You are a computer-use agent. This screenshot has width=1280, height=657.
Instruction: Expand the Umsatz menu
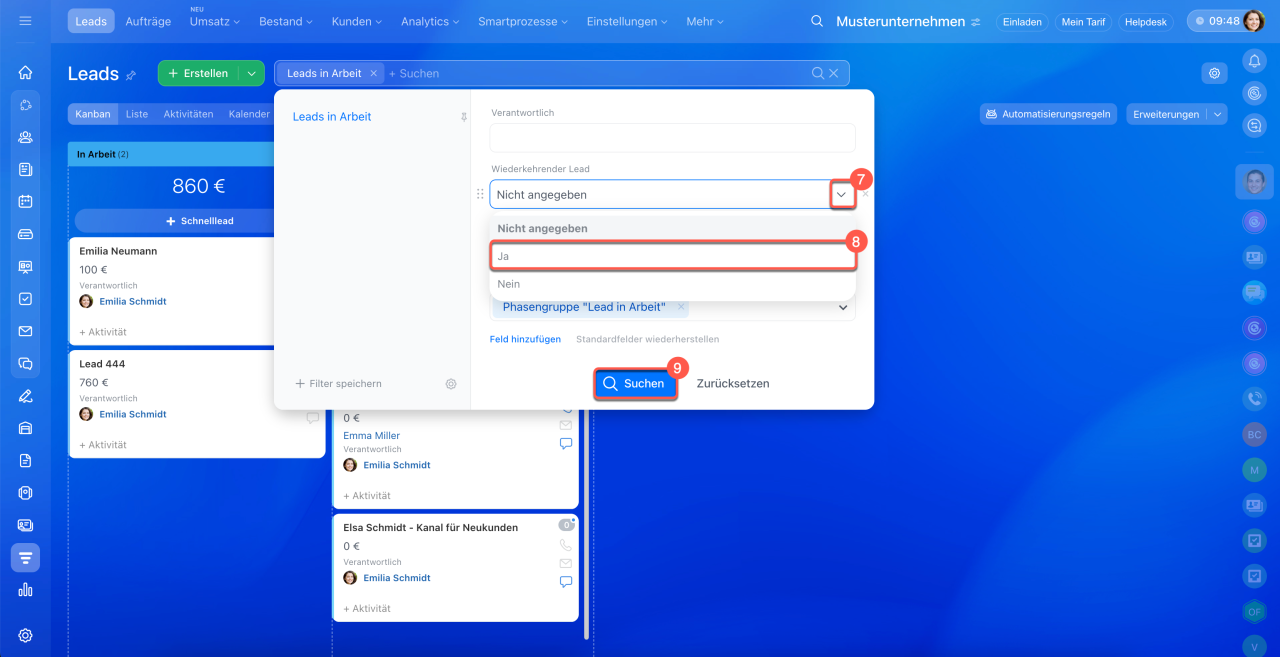point(214,21)
